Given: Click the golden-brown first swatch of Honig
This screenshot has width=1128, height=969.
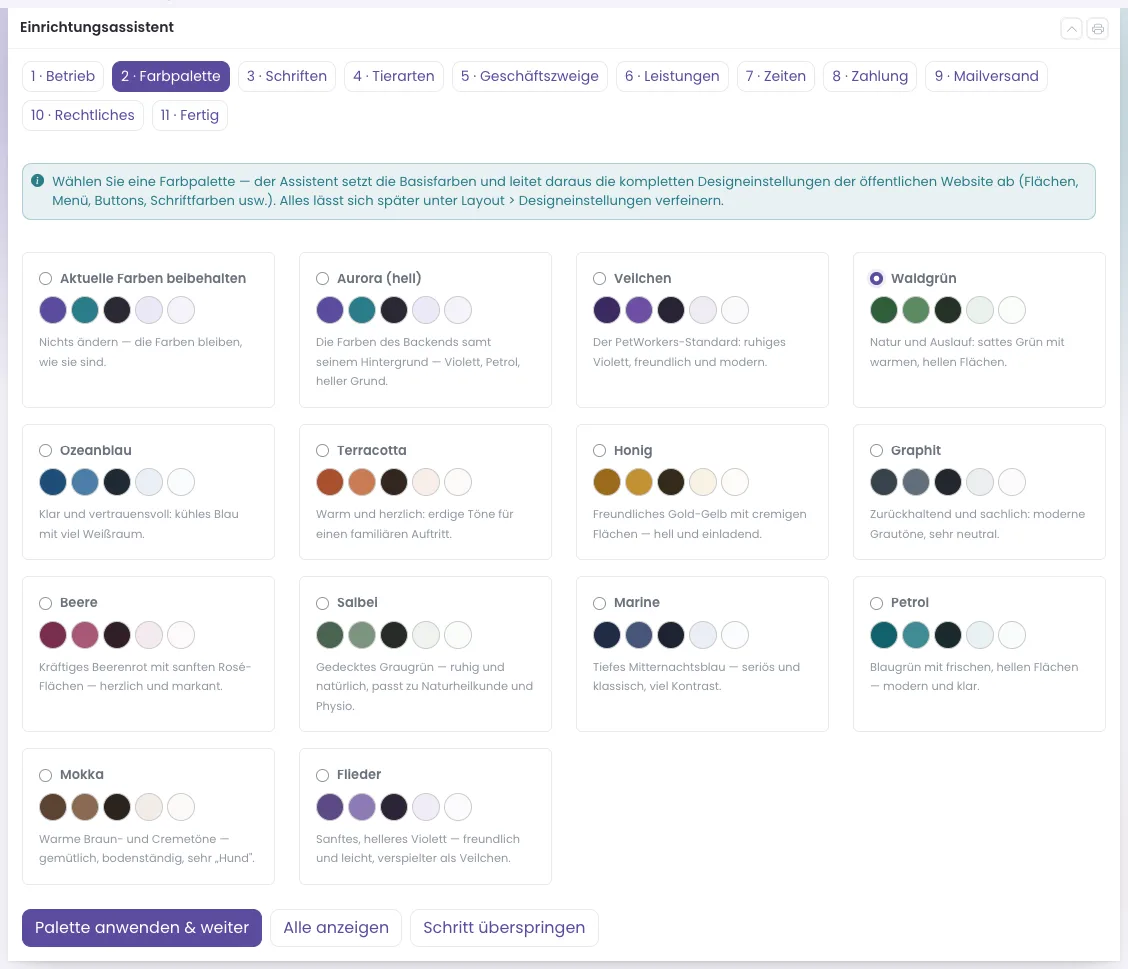Looking at the screenshot, I should pyautogui.click(x=606, y=482).
